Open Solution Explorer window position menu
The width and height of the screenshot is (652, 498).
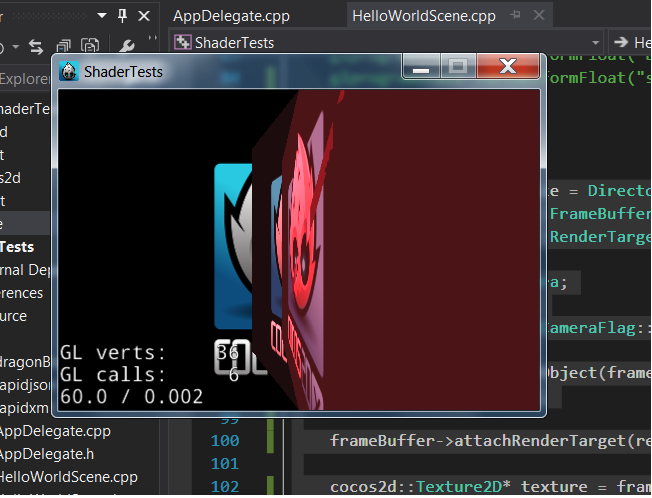pos(102,16)
